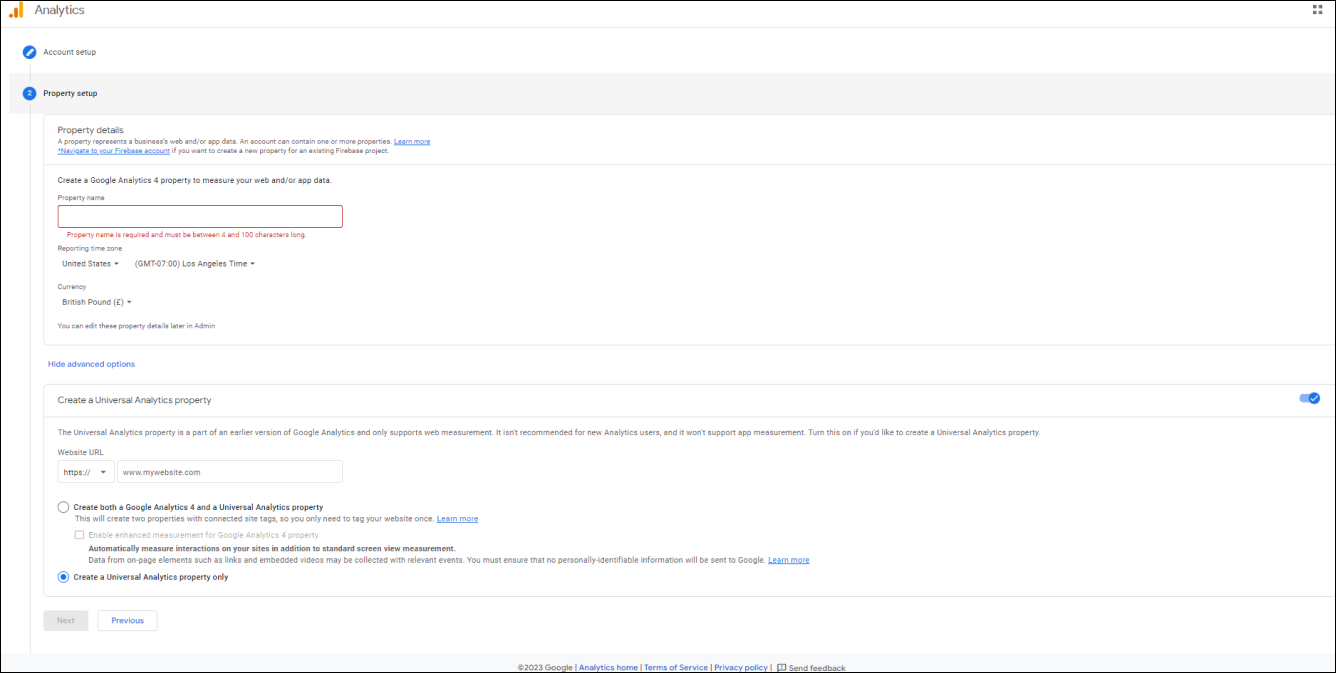Select Create a Universal Analytics property only
The height and width of the screenshot is (673, 1336).
(x=64, y=576)
